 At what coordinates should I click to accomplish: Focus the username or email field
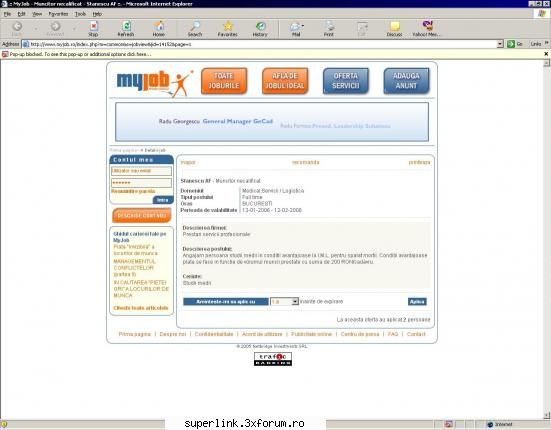(141, 171)
